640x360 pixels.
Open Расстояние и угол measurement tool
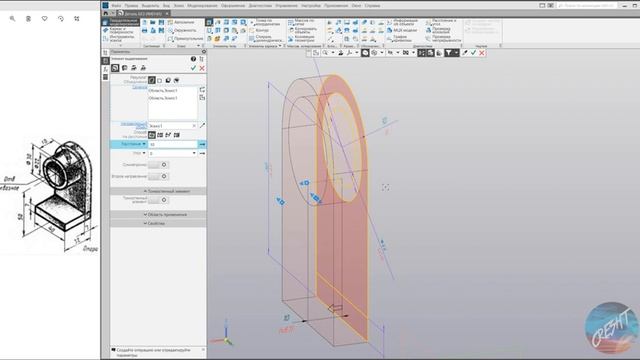point(441,22)
